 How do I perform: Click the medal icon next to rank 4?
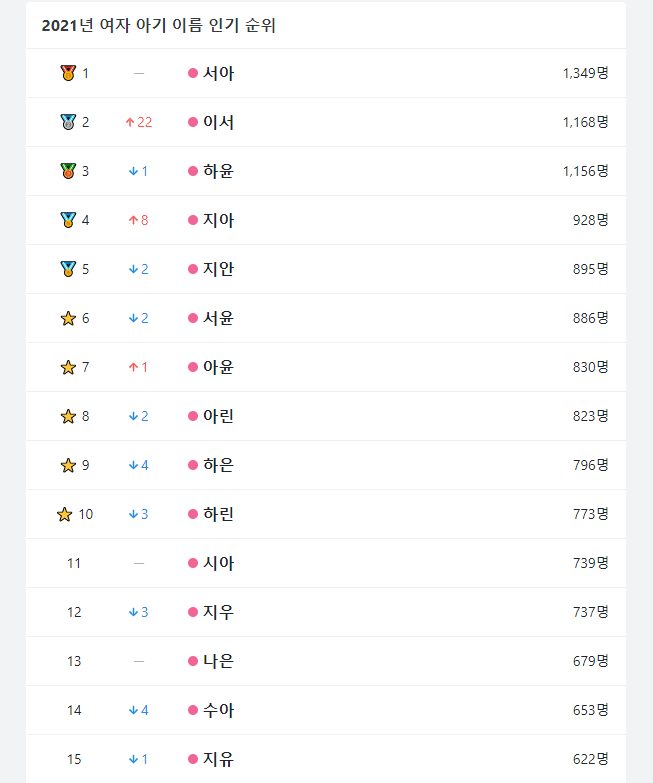pyautogui.click(x=68, y=220)
